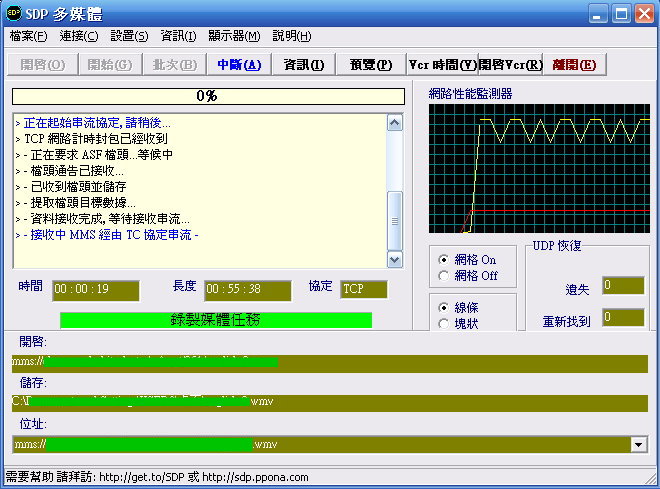
Task: Open the 顯示器(M) menu
Action: [x=234, y=36]
